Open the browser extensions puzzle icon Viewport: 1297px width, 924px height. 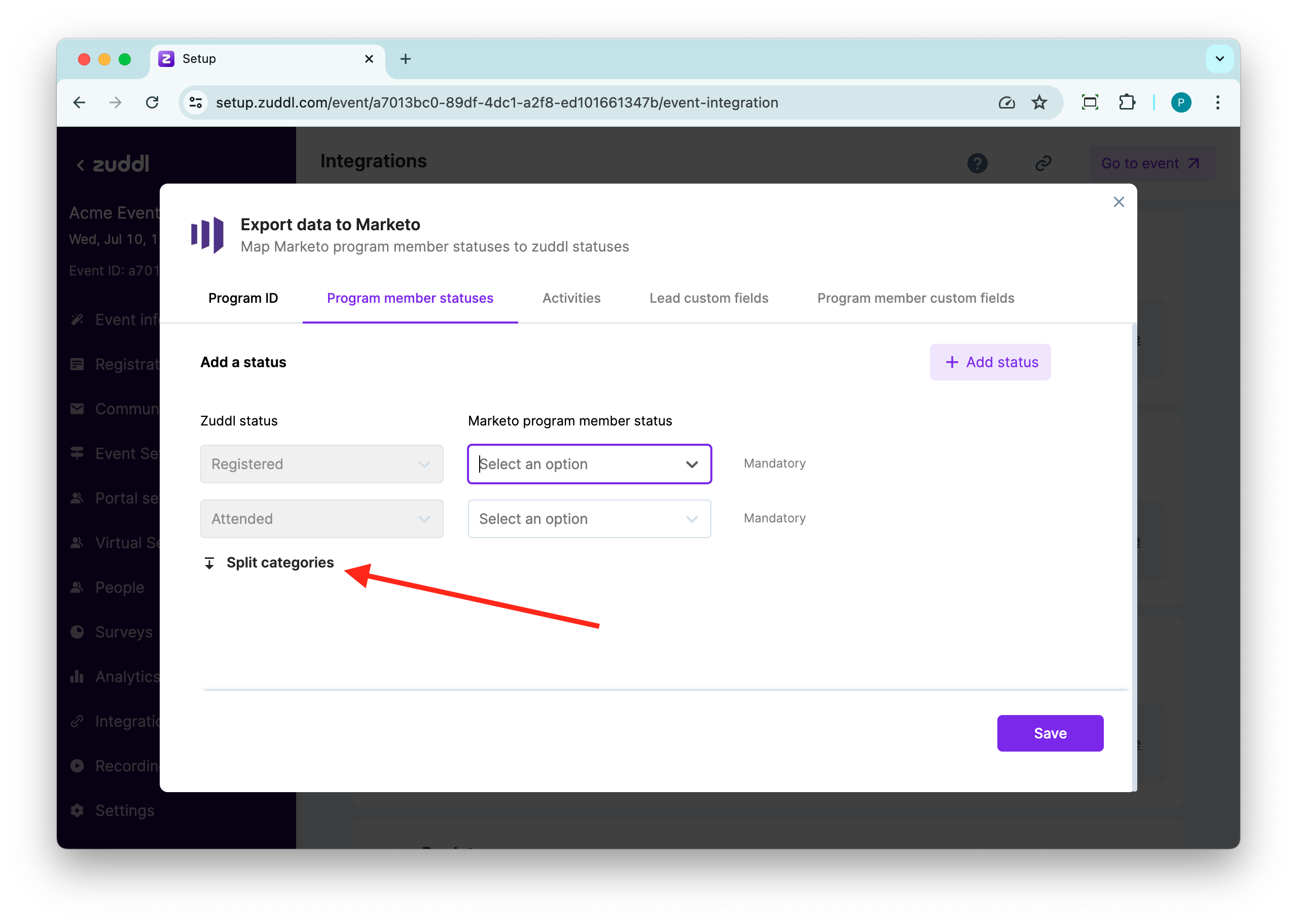point(1126,102)
